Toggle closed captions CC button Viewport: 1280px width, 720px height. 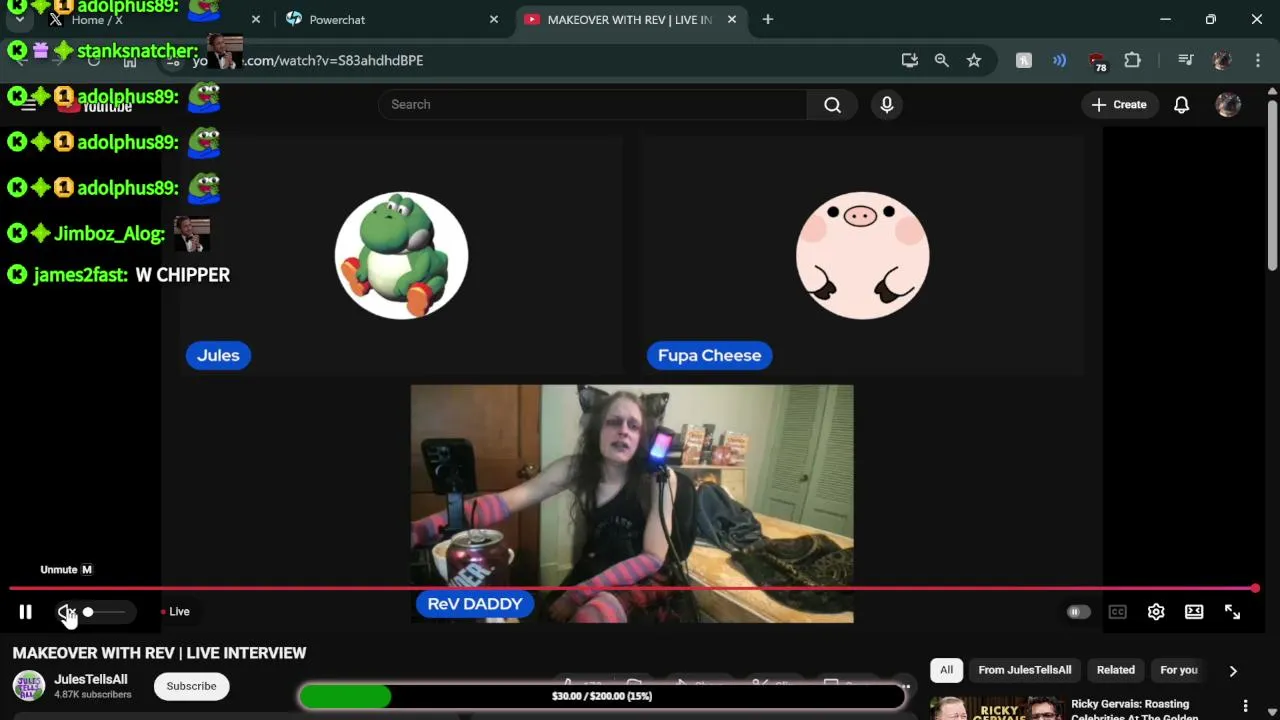(1117, 612)
